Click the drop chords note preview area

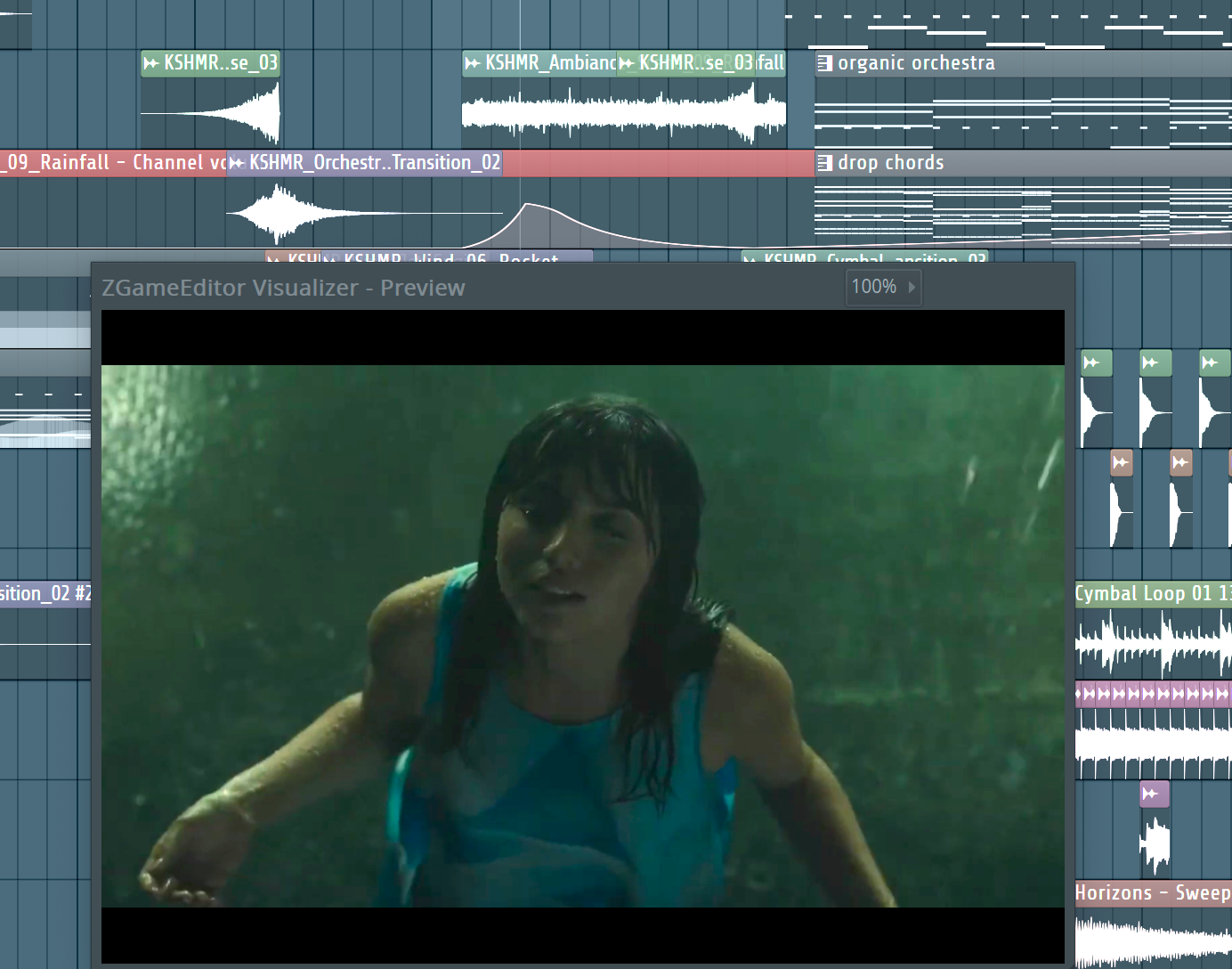(x=1023, y=213)
